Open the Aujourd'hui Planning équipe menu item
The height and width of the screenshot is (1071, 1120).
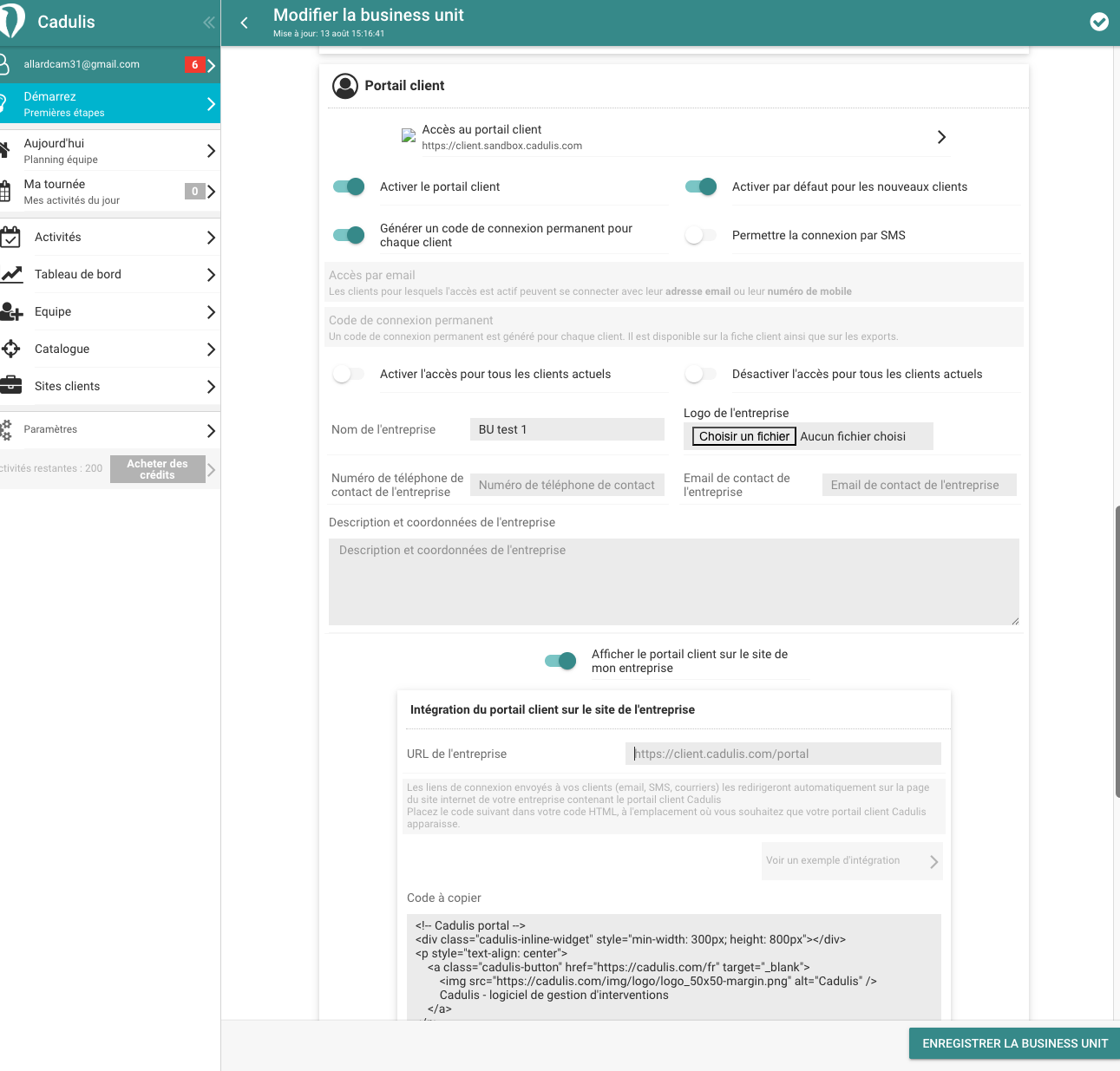109,151
